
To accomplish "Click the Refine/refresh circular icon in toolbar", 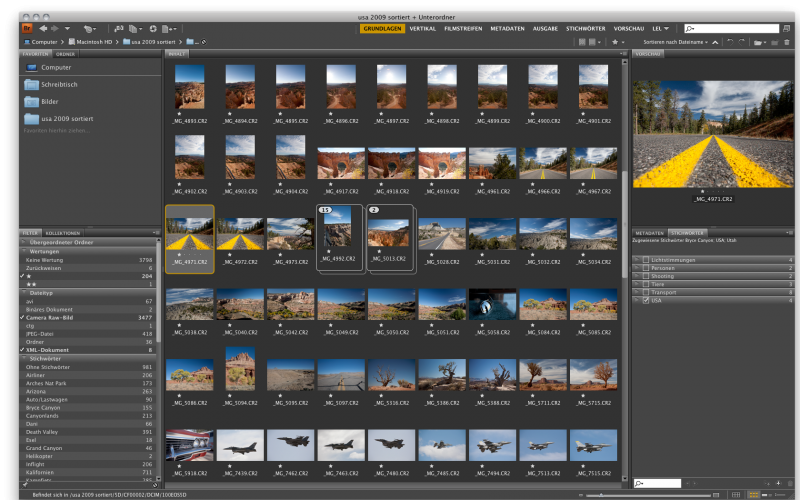I will 153,29.
